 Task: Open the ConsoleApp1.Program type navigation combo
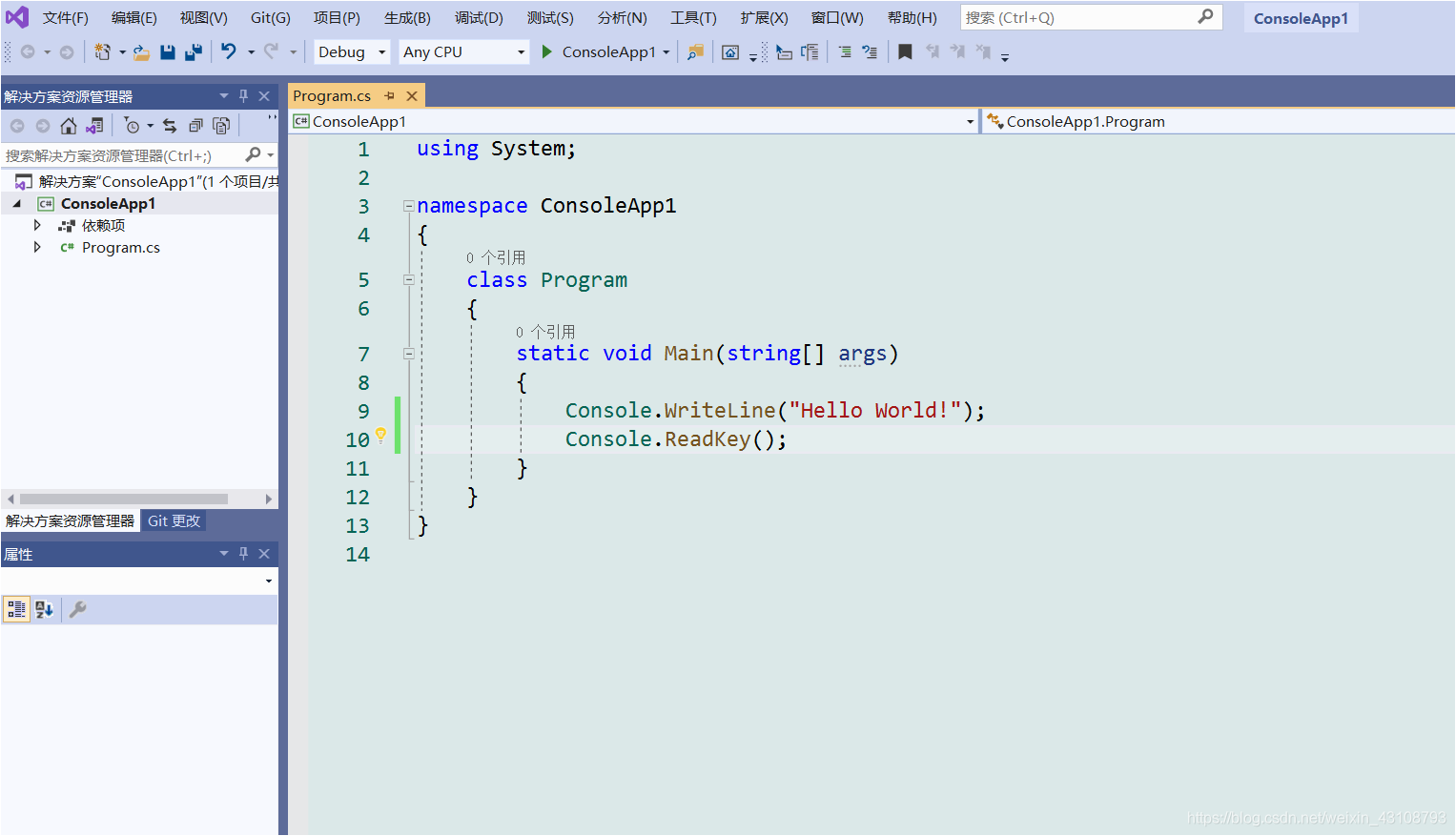[x=1219, y=121]
